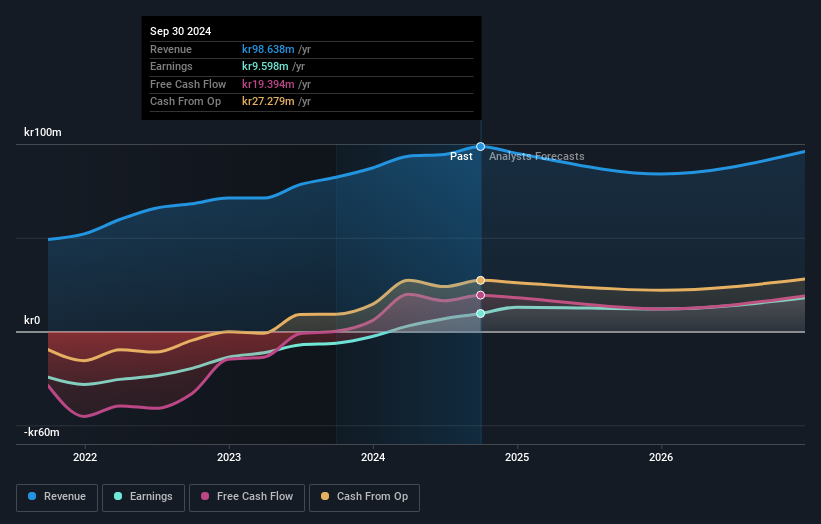Click the 2023 x-axis label
Viewport: 821px width, 524px height.
pyautogui.click(x=229, y=457)
